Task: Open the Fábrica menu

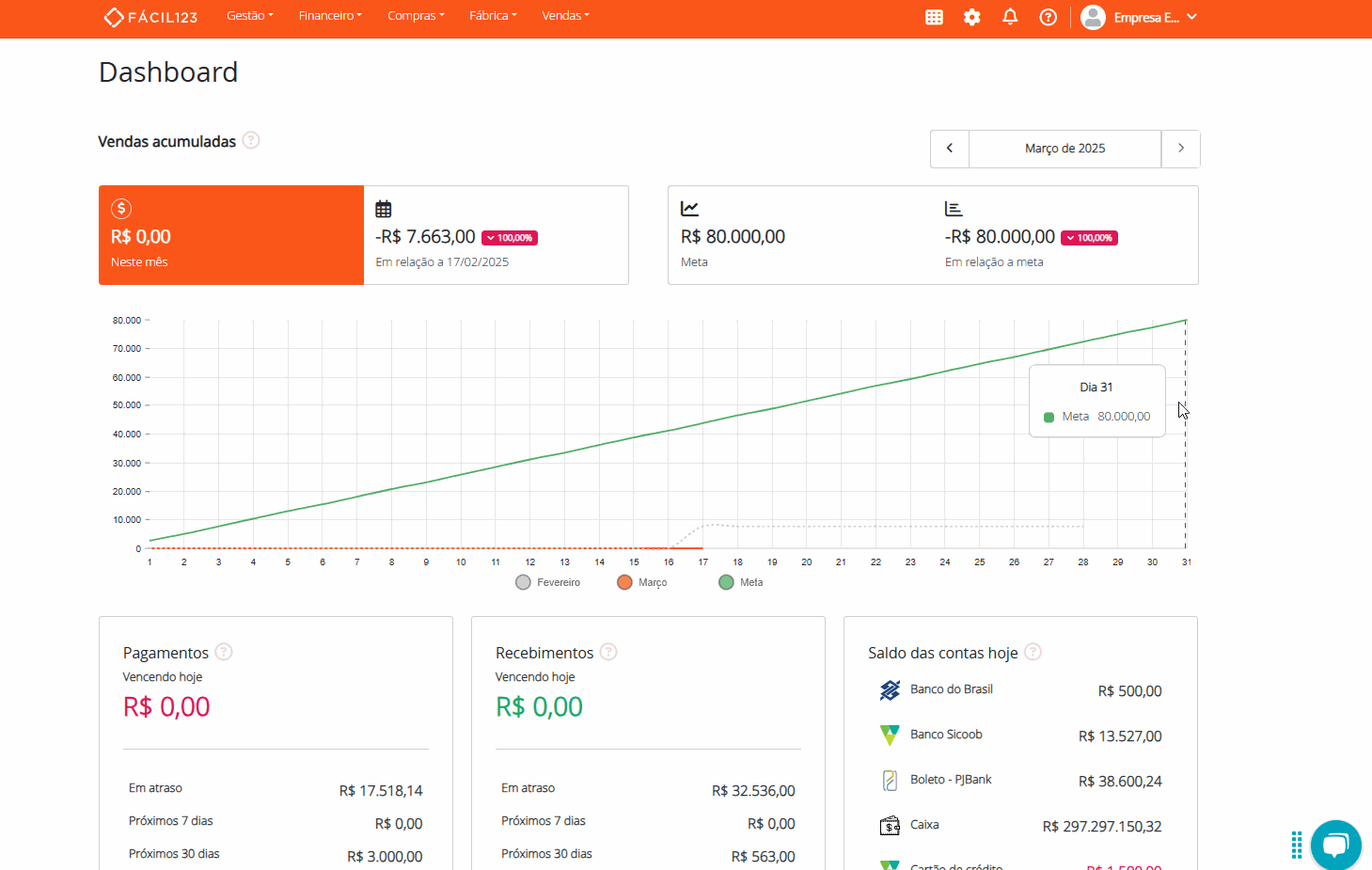Action: point(493,16)
